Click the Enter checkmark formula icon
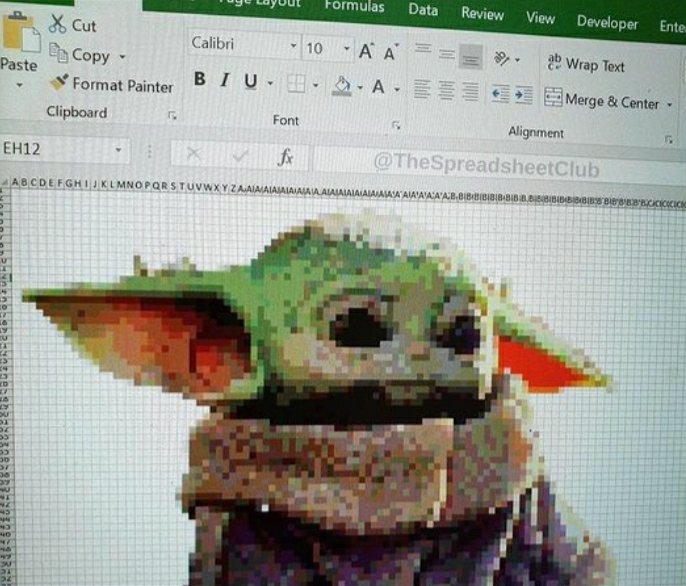Image resolution: width=686 pixels, height=586 pixels. (240, 155)
